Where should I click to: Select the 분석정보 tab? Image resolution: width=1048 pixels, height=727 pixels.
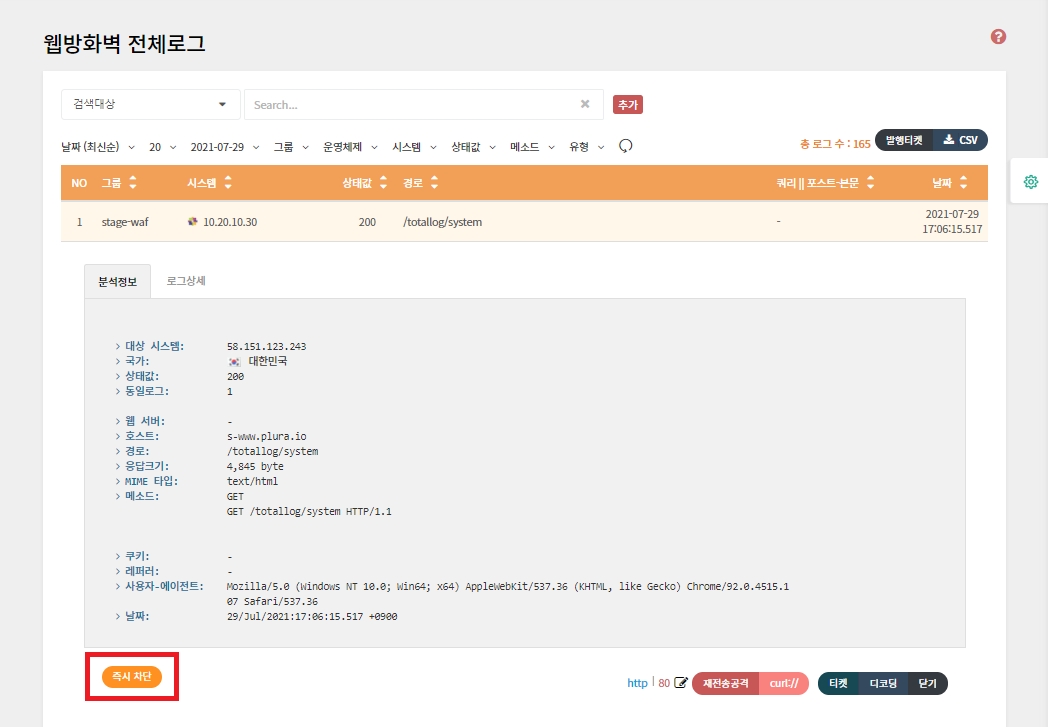tap(117, 281)
